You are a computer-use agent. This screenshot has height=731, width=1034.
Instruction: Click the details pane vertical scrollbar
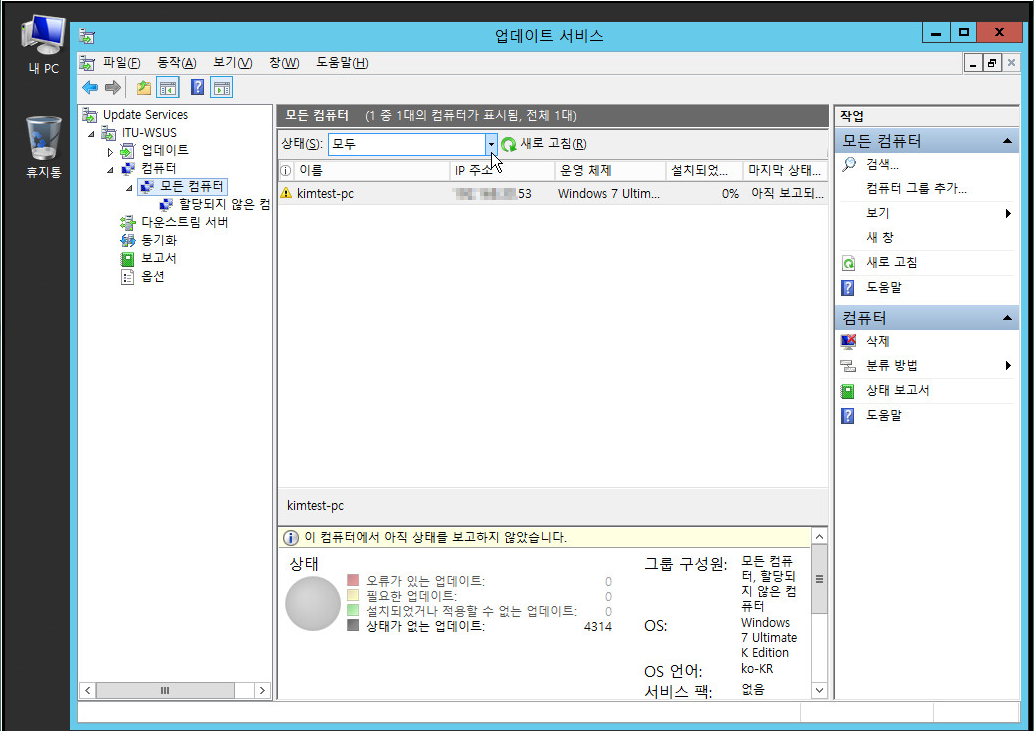[820, 620]
